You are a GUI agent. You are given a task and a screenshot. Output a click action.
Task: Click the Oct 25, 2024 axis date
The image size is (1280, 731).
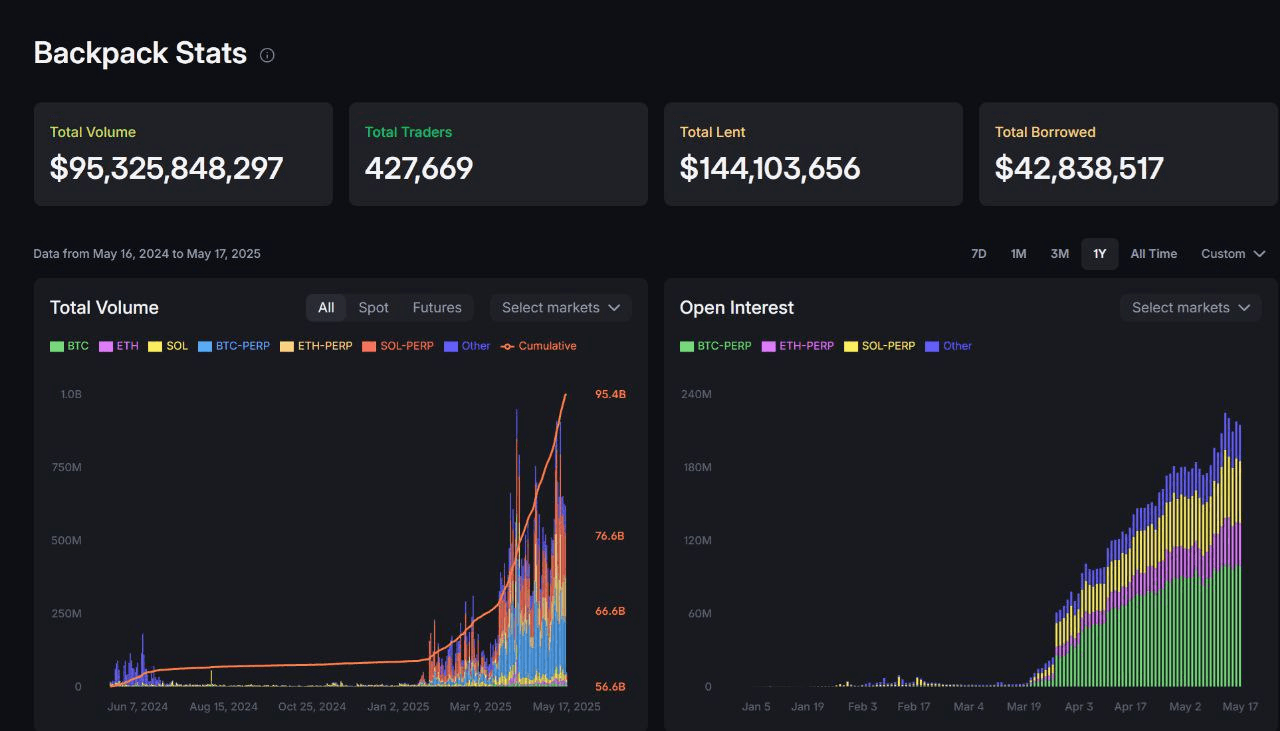312,707
